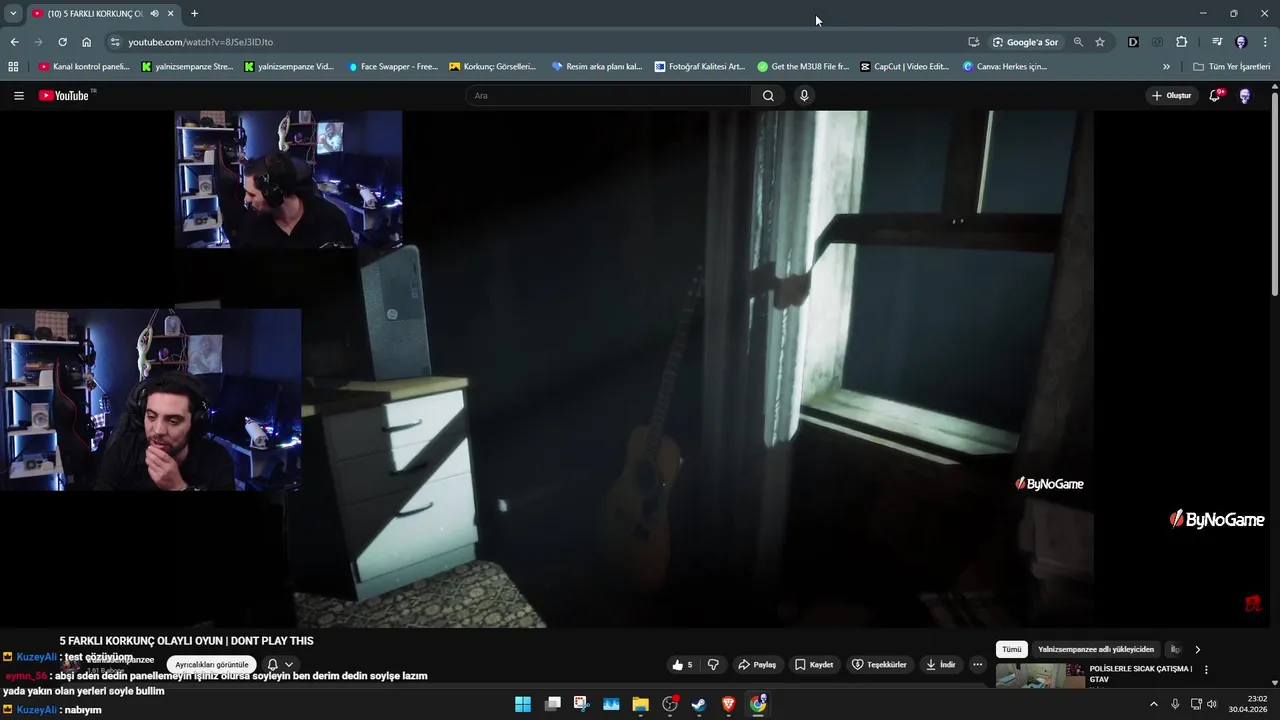Save video with Kaydet button
This screenshot has height=720, width=1280.
[814, 665]
